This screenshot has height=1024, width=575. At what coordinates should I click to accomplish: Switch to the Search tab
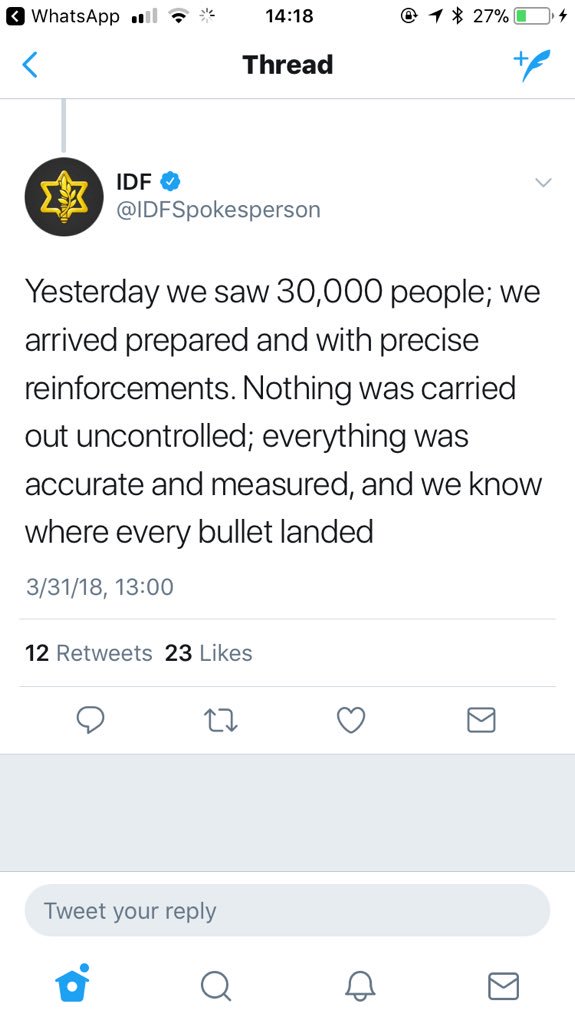216,985
